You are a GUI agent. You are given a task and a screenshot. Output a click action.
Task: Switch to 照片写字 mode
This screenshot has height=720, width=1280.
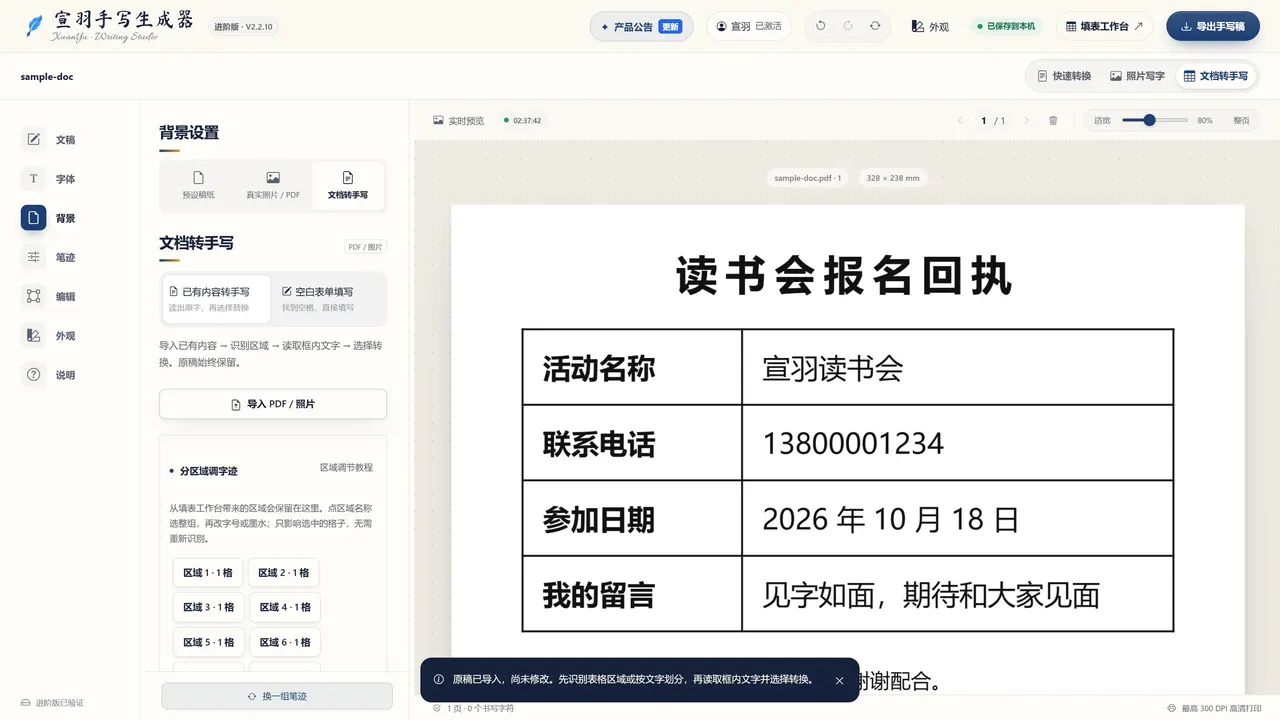click(x=1137, y=76)
